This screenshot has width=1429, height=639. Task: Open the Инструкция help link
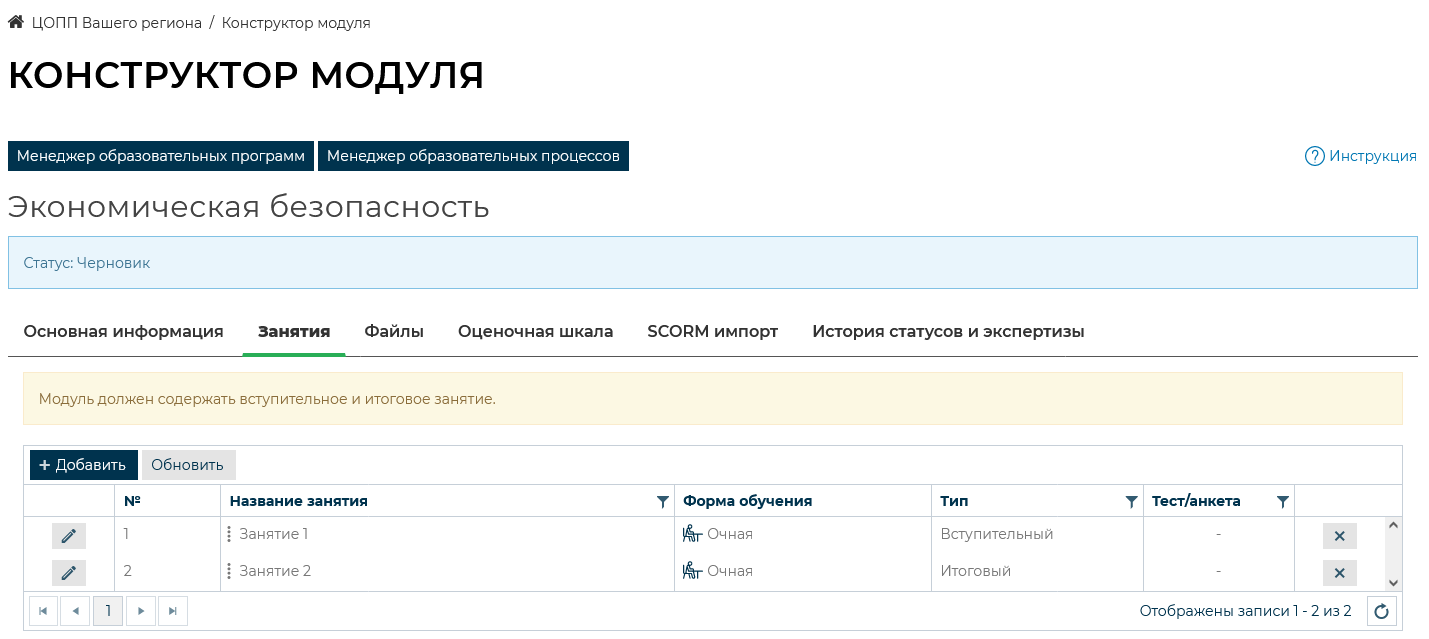click(1361, 156)
